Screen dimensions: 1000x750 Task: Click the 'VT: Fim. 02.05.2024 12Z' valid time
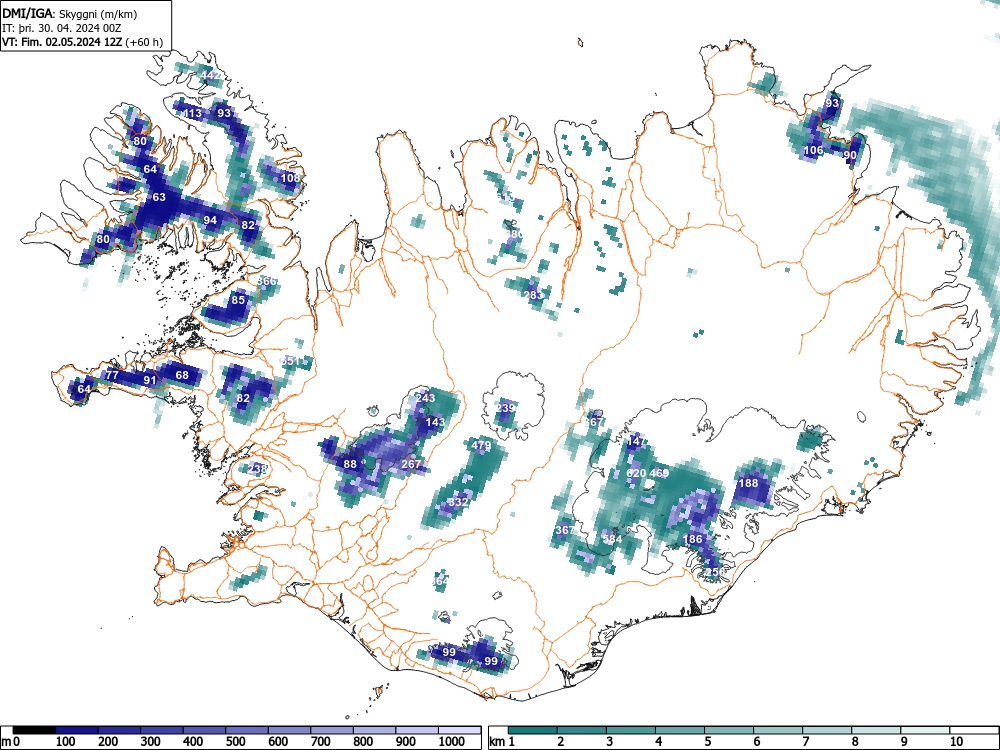63,42
